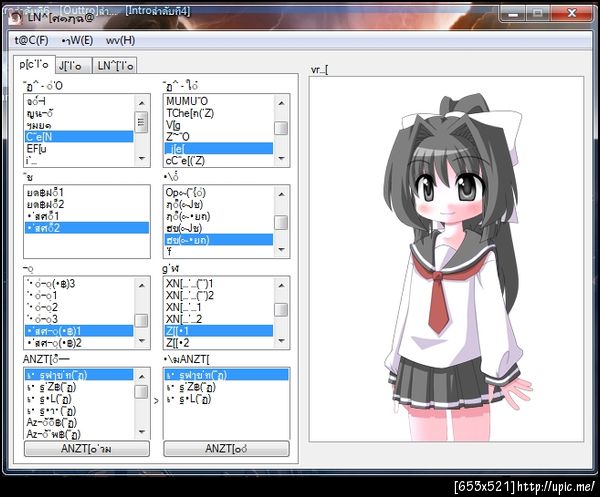Select first item ending in 1 in second-row left list

coord(87,192)
